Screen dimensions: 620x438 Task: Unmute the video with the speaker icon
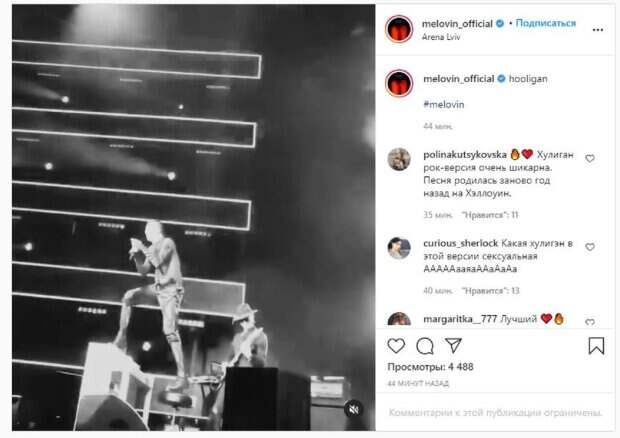354,409
